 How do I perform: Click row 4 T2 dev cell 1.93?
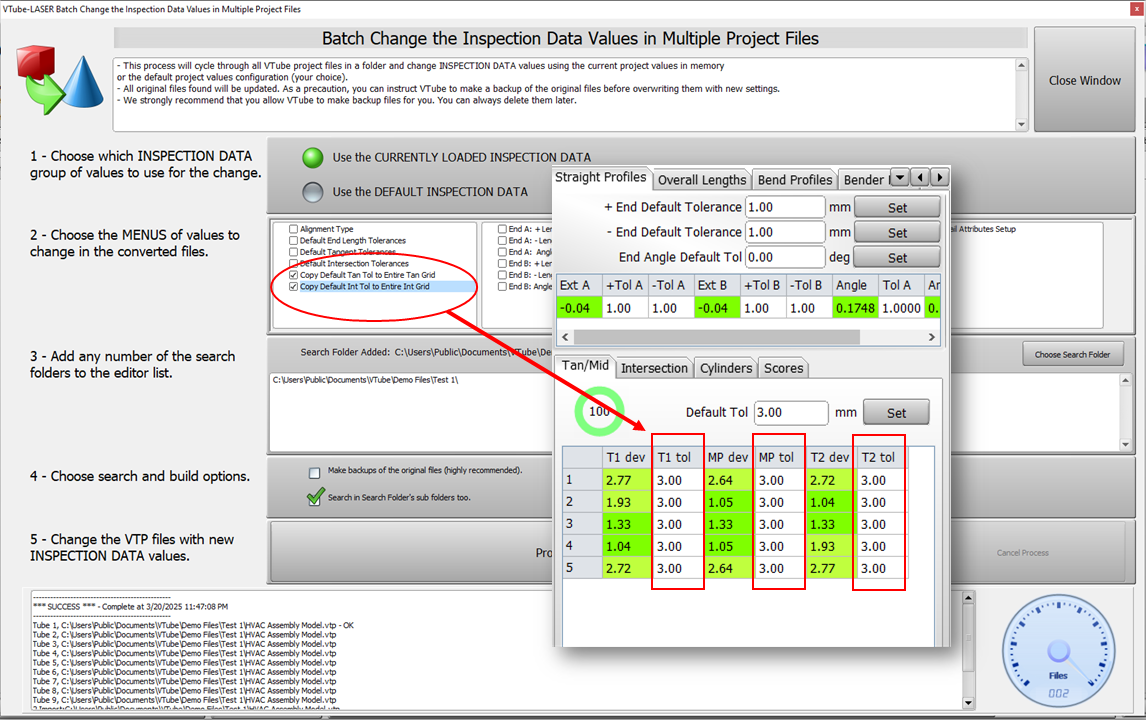coord(830,546)
